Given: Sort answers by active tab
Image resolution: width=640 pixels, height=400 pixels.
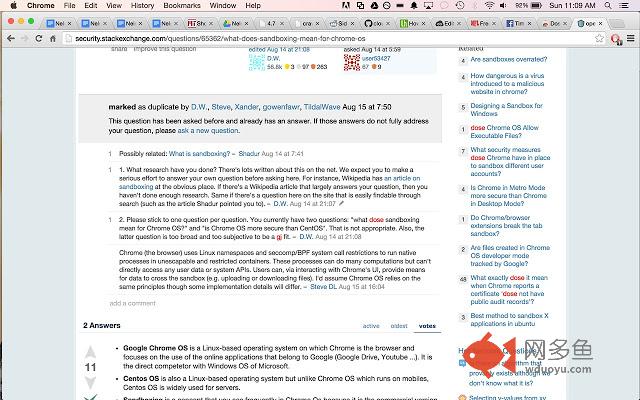Looking at the screenshot, I should pos(371,326).
